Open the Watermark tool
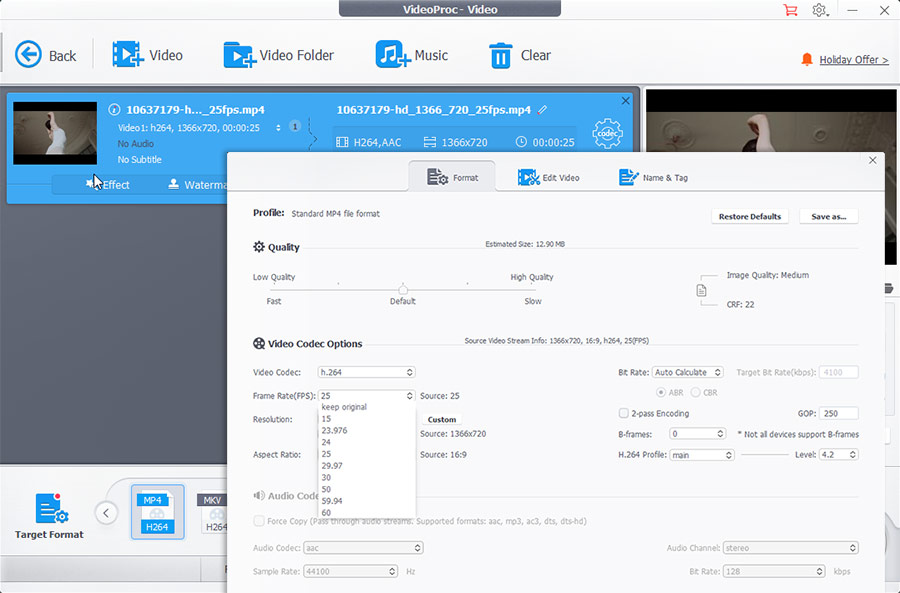 (197, 184)
